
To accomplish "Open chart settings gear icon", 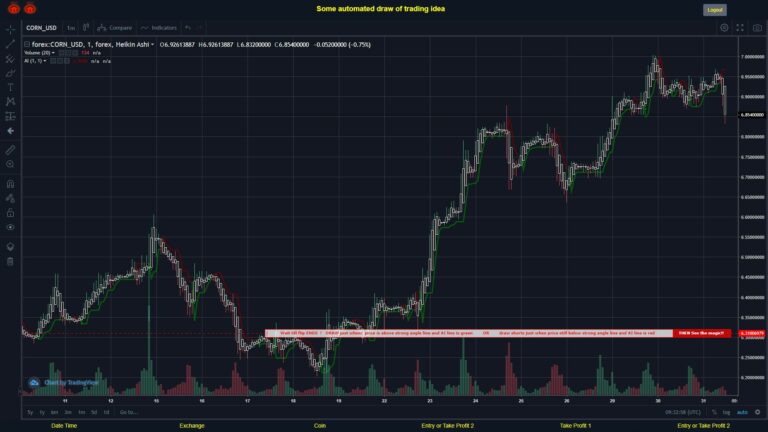I will tap(724, 28).
